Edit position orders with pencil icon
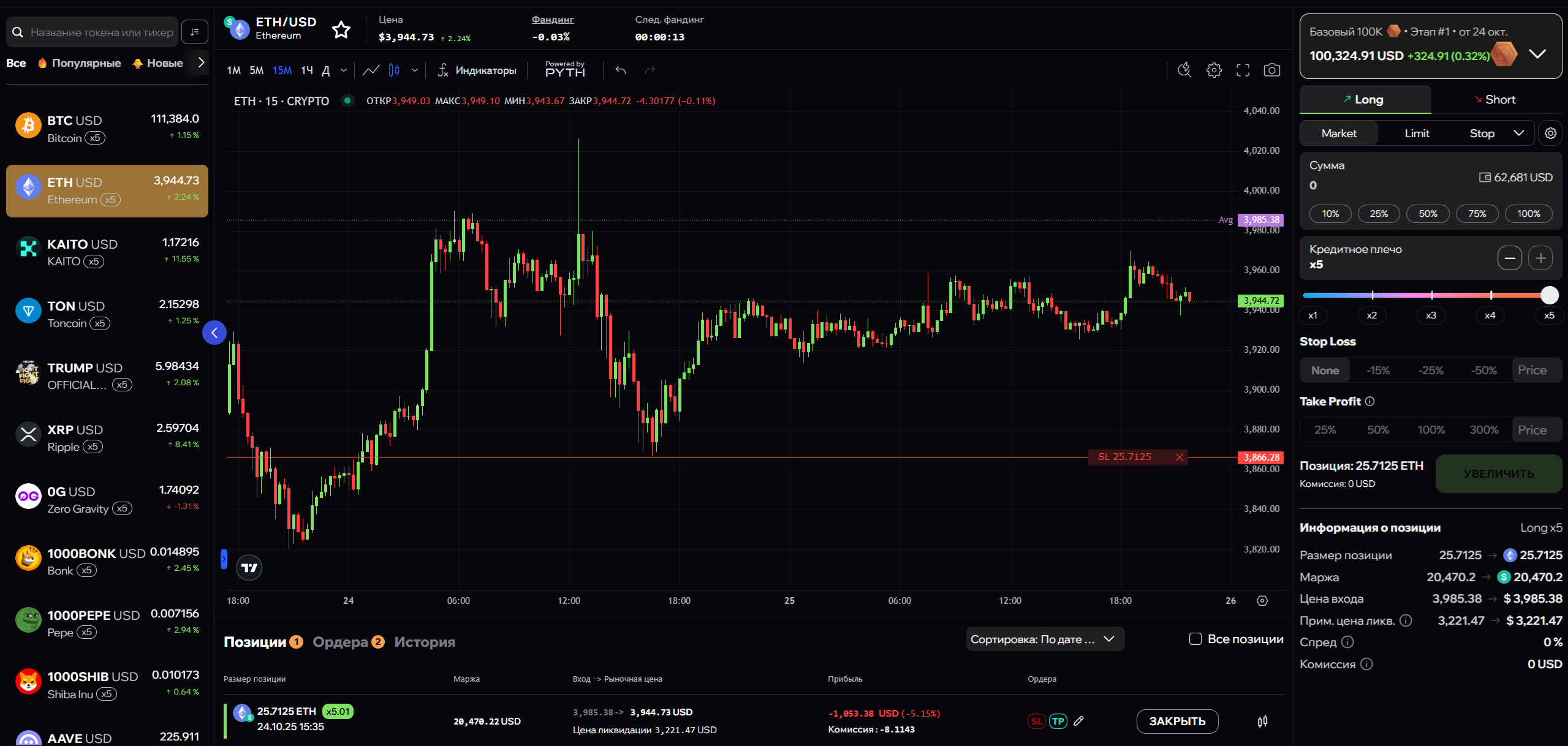Screen dimensions: 1568x746 [1079, 721]
